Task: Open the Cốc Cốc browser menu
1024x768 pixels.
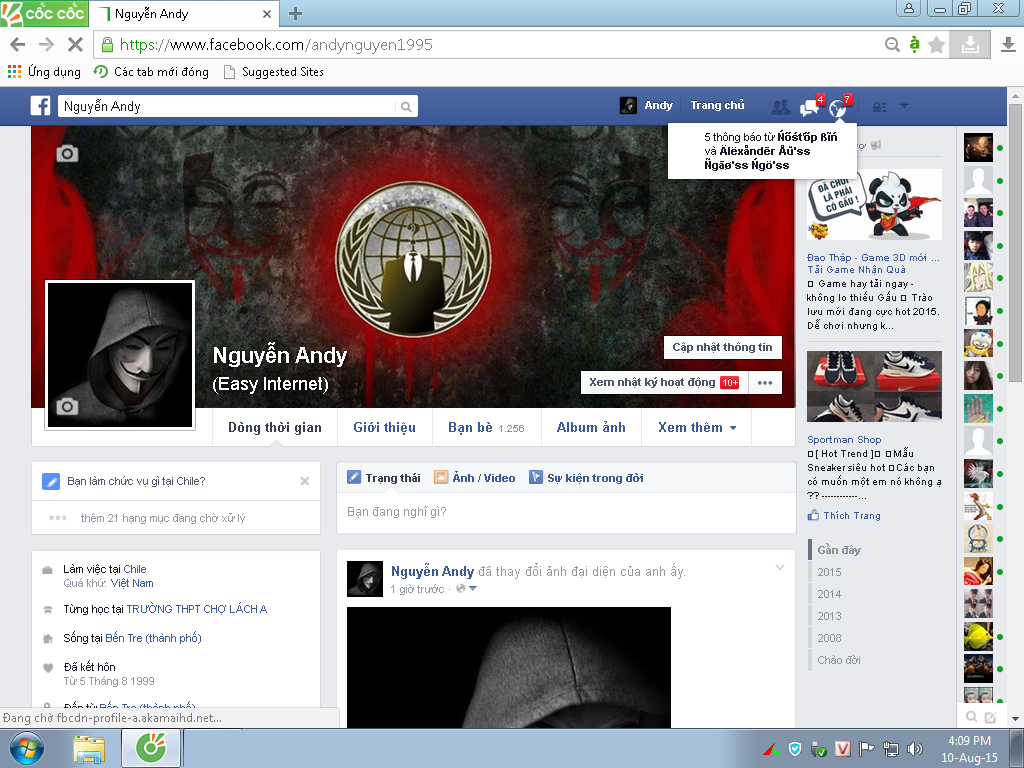Action: (44, 13)
